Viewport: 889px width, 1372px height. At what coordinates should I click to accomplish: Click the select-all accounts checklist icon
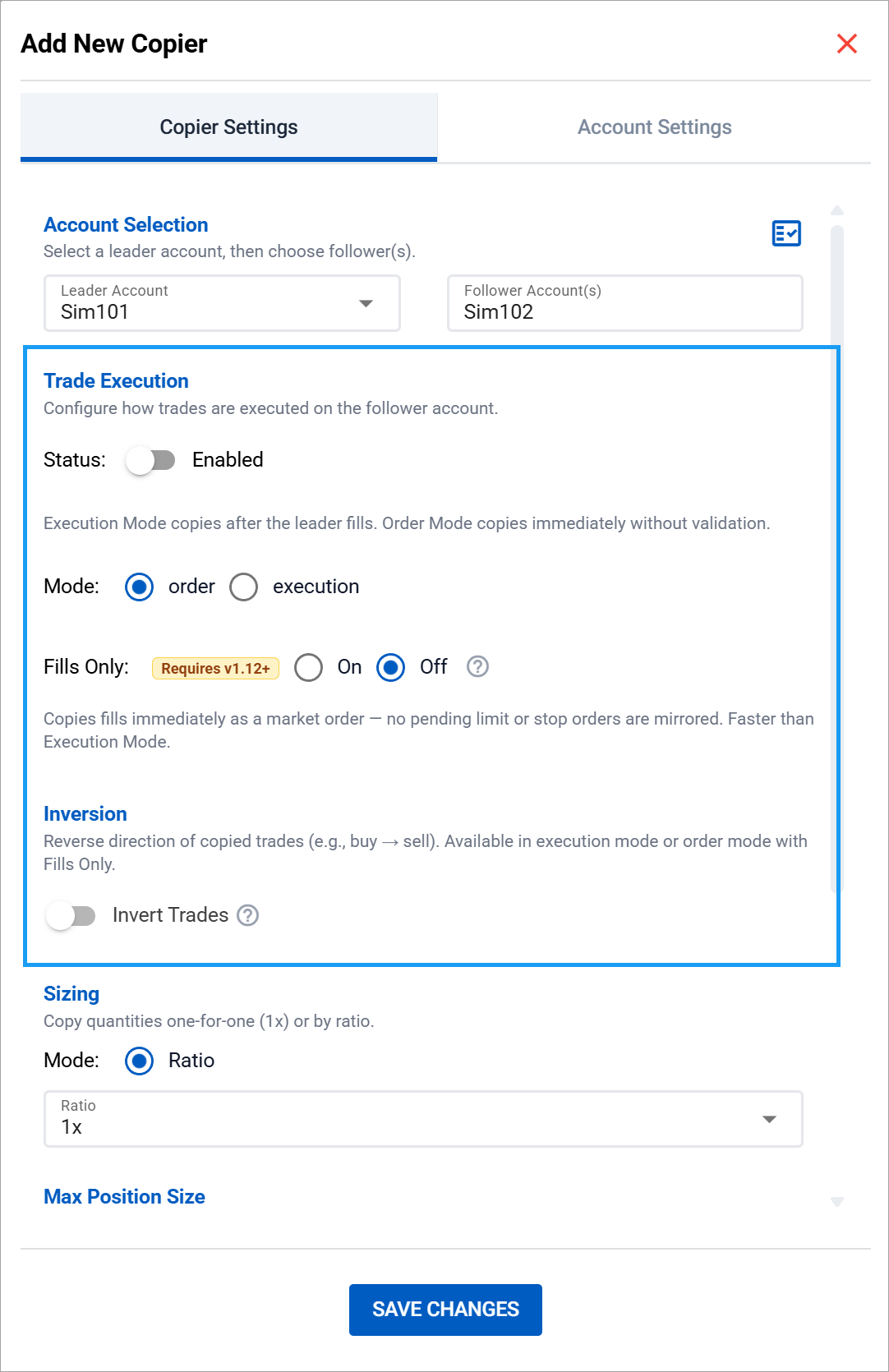(x=786, y=233)
